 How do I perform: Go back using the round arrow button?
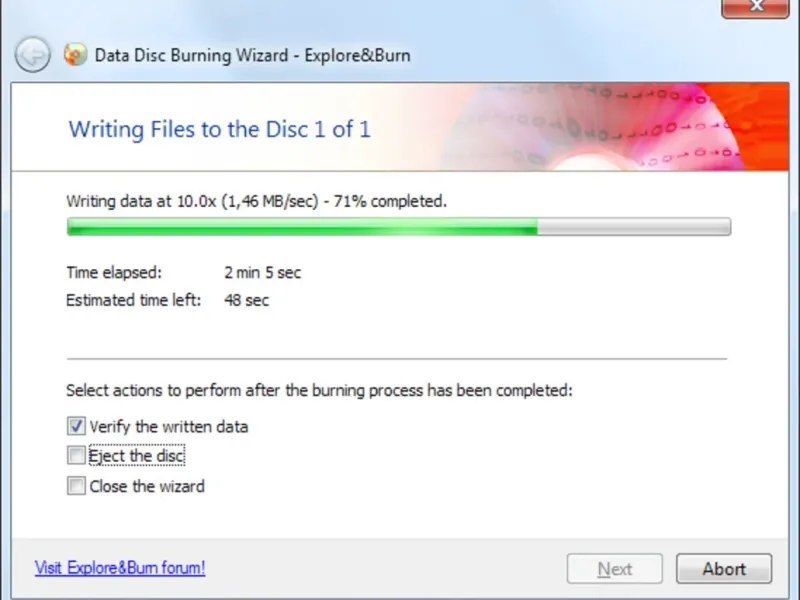click(x=33, y=54)
